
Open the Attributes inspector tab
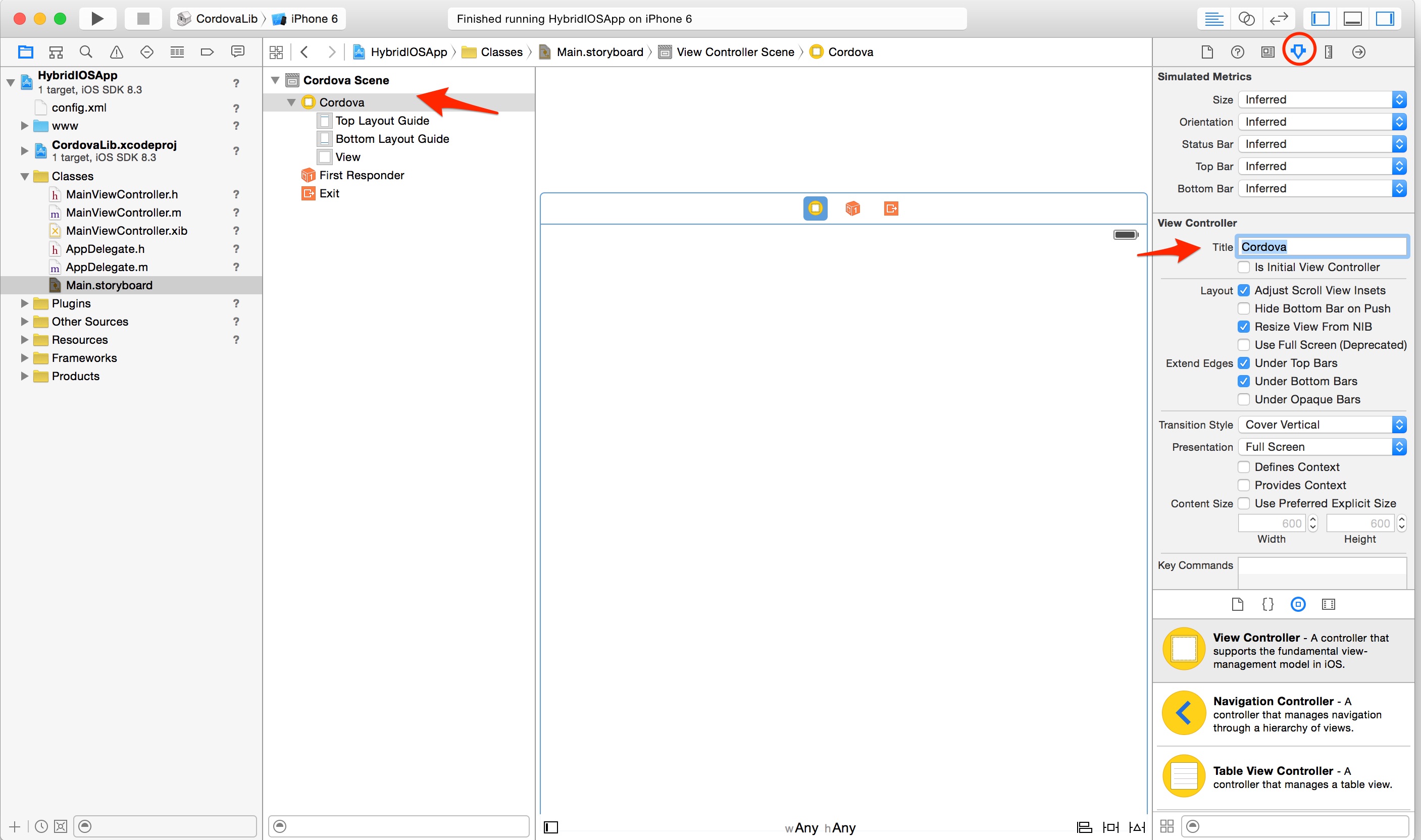1298,52
